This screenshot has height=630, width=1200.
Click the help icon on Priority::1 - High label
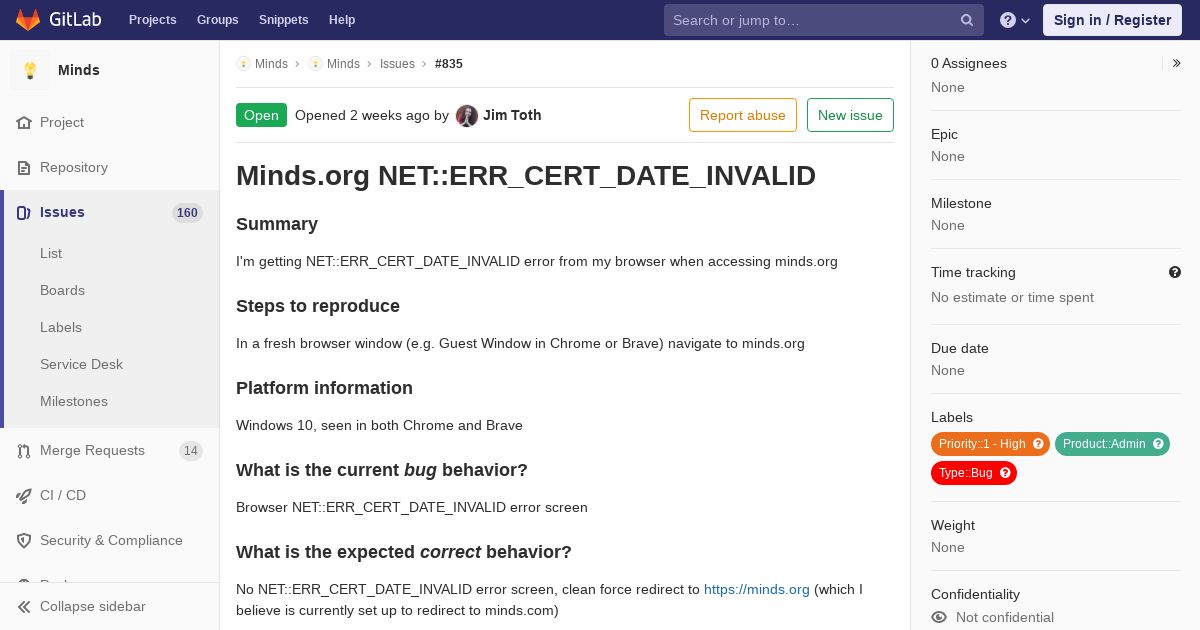click(1038, 444)
